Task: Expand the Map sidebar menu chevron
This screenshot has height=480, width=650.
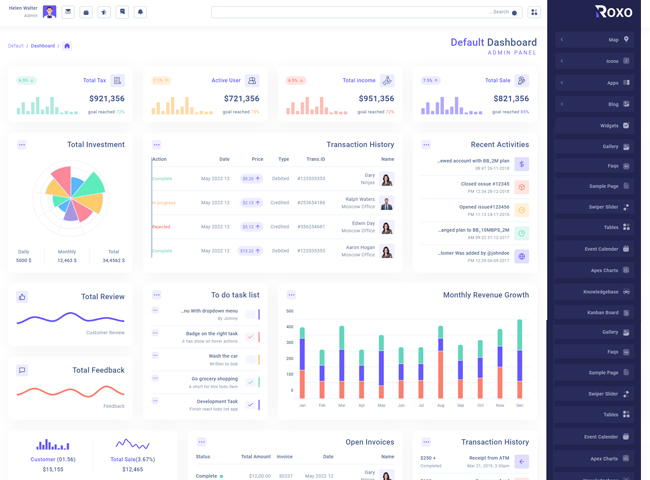Action: coord(562,40)
